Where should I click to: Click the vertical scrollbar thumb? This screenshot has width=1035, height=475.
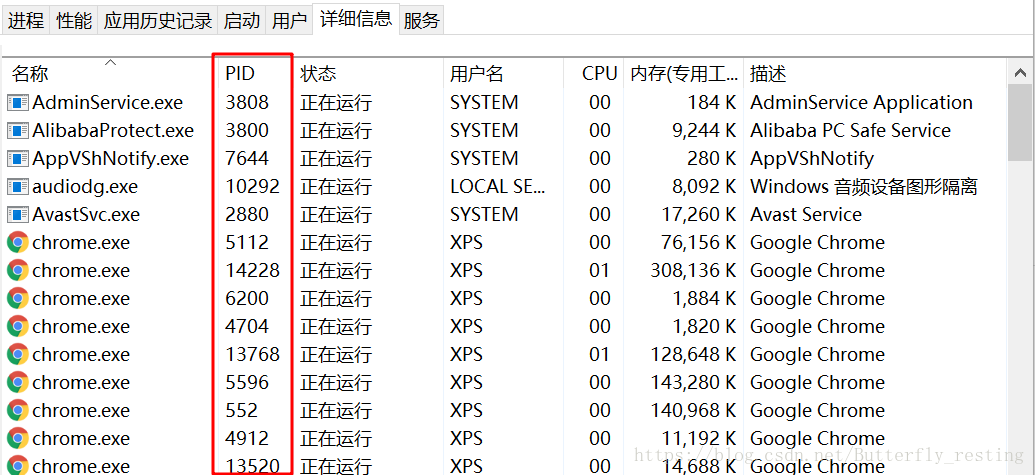tap(1020, 123)
